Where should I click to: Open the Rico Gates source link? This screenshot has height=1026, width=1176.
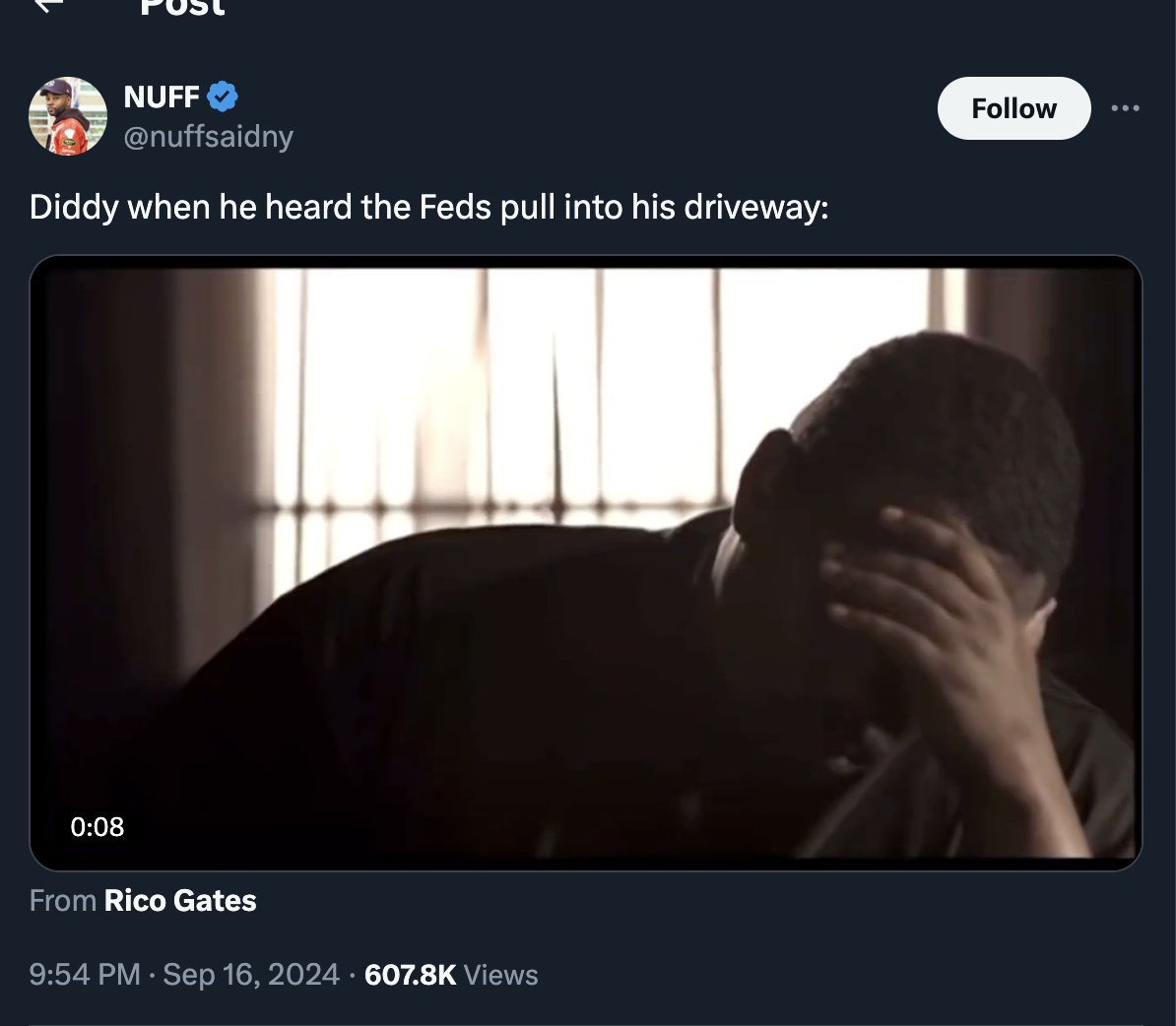click(179, 900)
